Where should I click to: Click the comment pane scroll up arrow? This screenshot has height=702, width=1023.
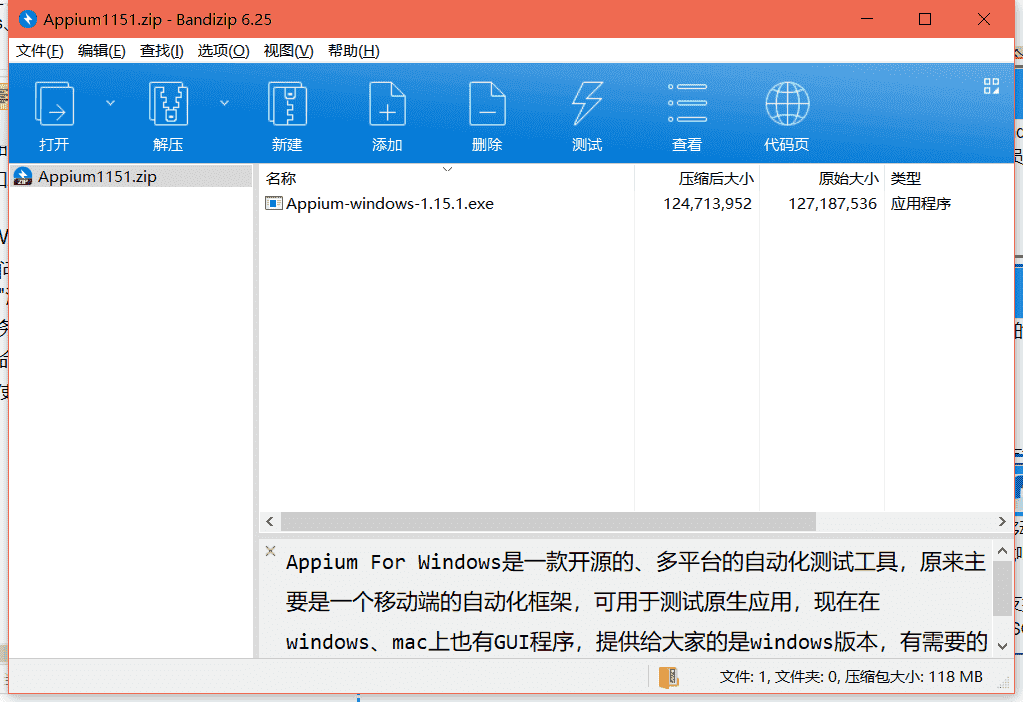[x=1002, y=551]
